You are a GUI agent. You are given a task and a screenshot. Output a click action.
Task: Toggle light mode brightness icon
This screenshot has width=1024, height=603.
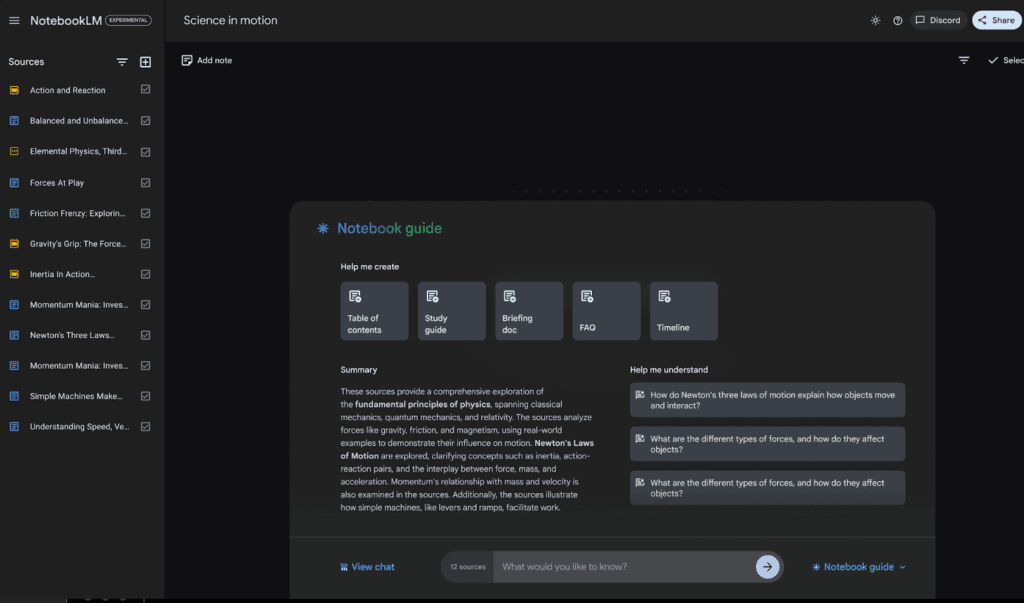(875, 20)
